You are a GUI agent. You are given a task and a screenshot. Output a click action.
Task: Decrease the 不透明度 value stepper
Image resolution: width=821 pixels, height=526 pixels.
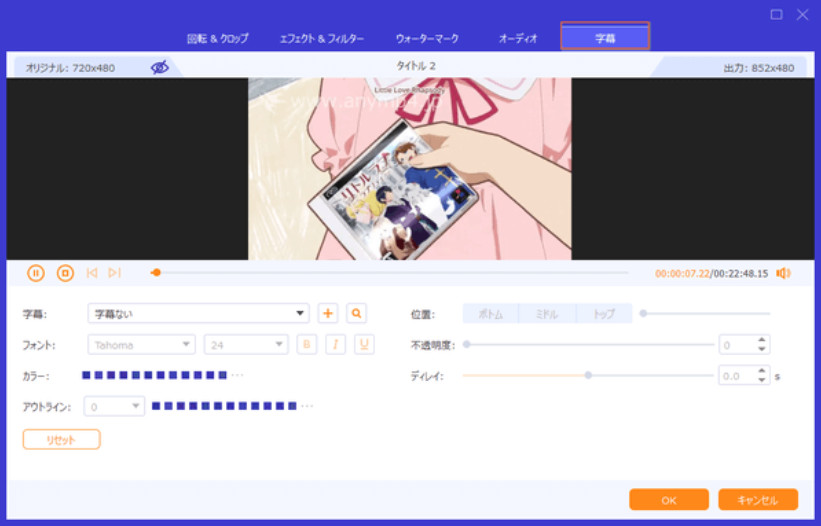(x=762, y=349)
